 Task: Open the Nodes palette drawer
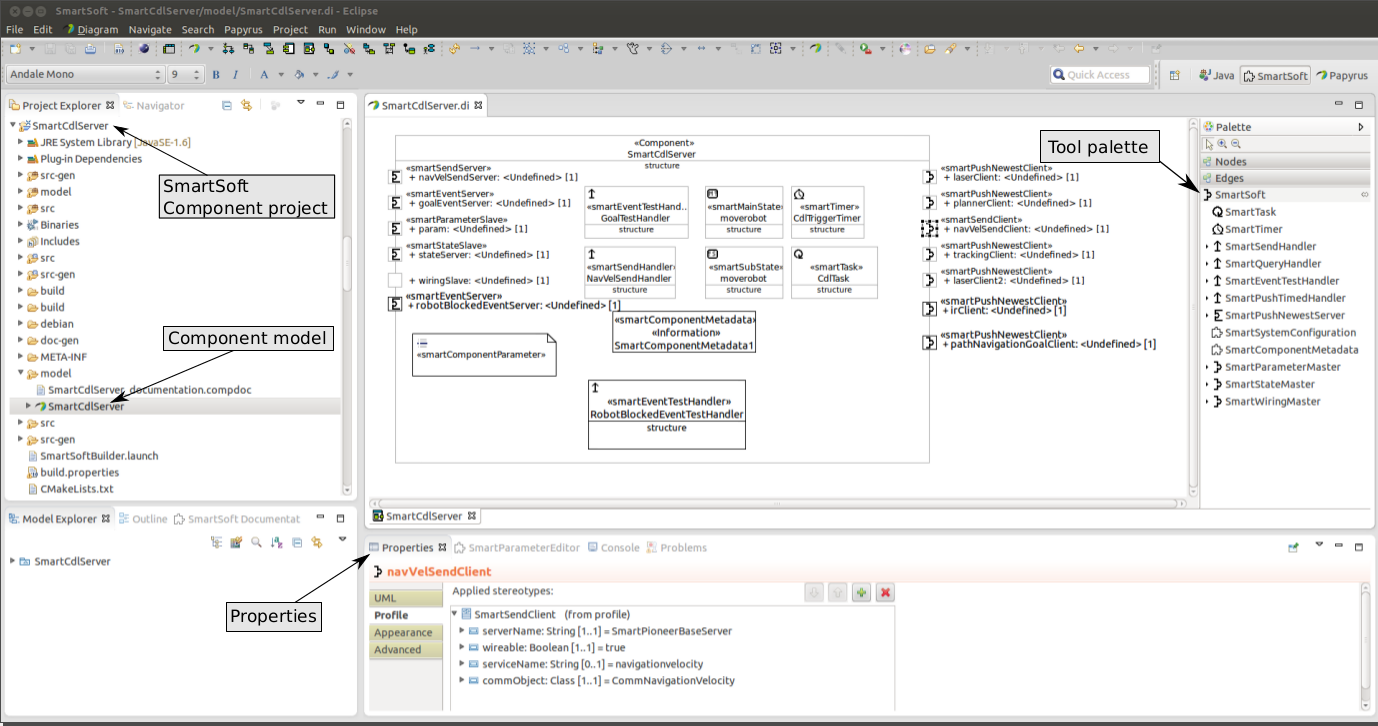pyautogui.click(x=1284, y=162)
